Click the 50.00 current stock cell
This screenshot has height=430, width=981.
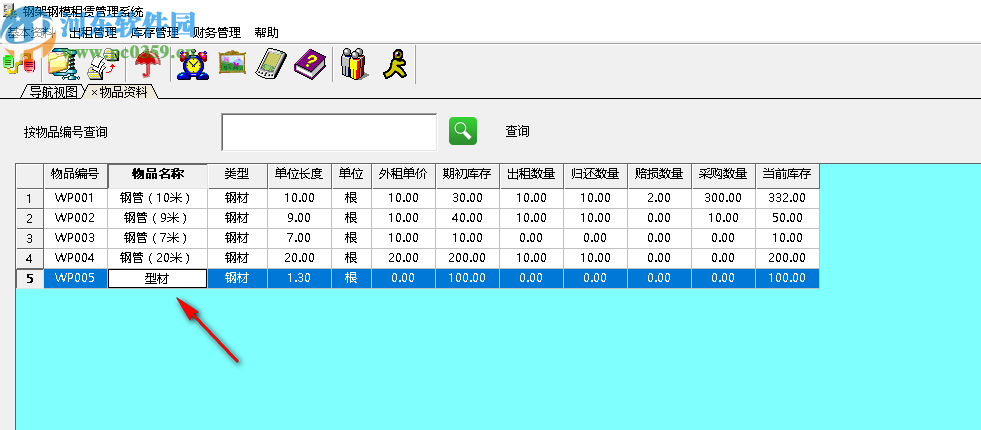787,218
